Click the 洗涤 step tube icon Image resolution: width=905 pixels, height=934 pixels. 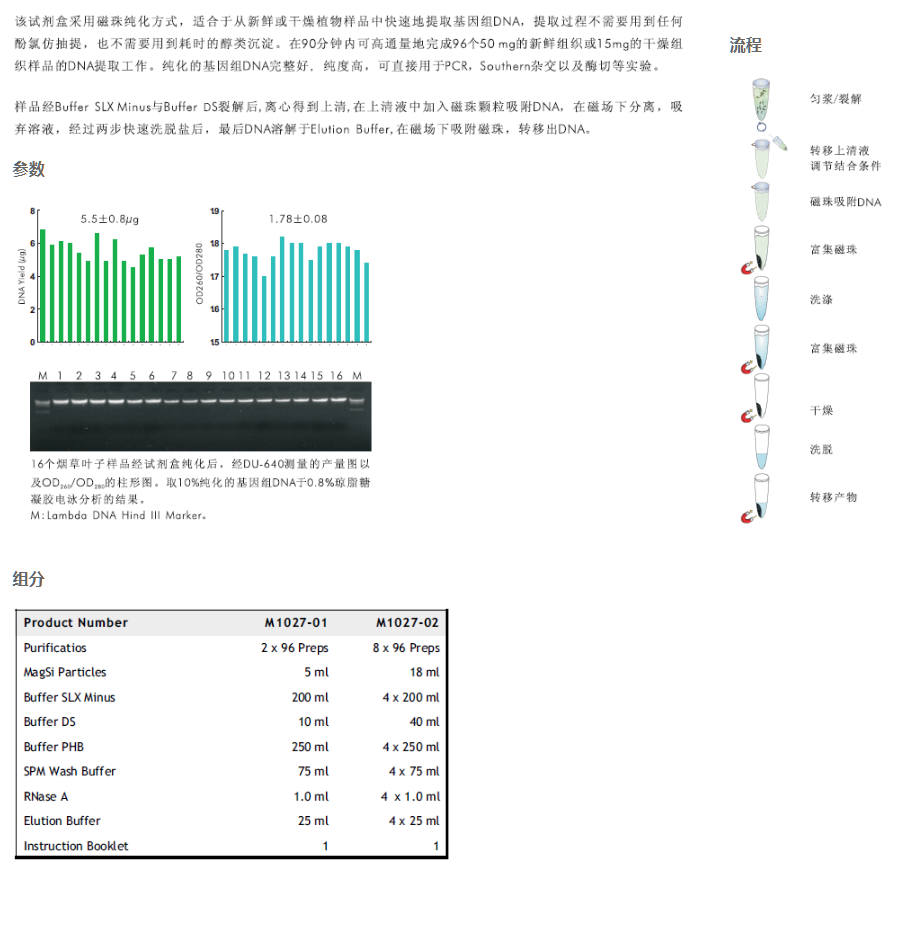pos(761,299)
